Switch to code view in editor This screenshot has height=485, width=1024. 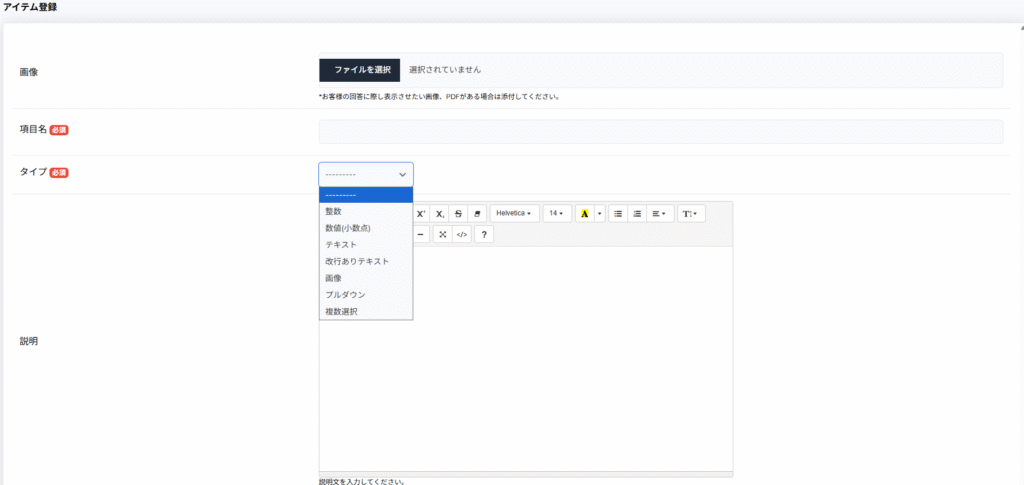[461, 235]
